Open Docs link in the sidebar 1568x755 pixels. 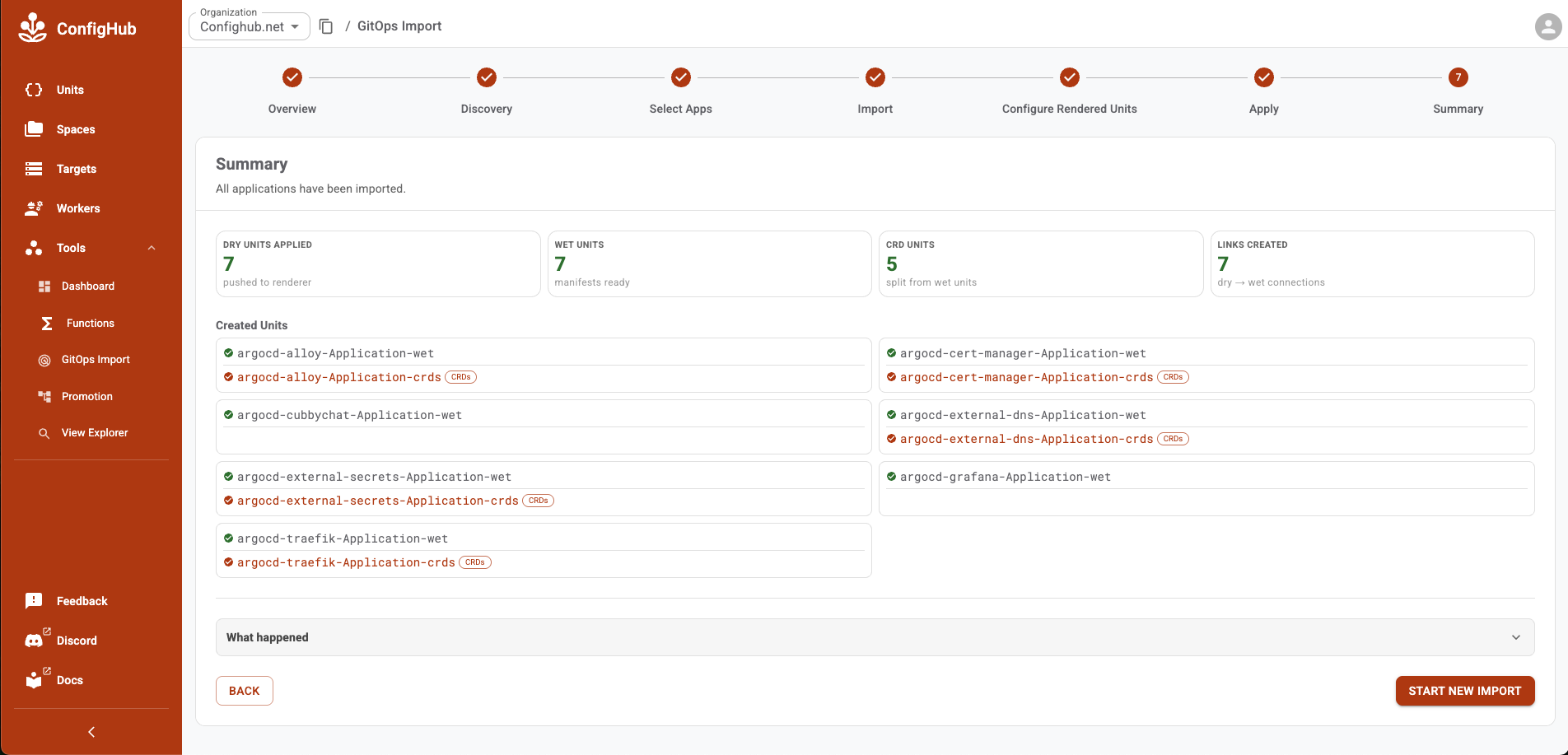[x=70, y=680]
